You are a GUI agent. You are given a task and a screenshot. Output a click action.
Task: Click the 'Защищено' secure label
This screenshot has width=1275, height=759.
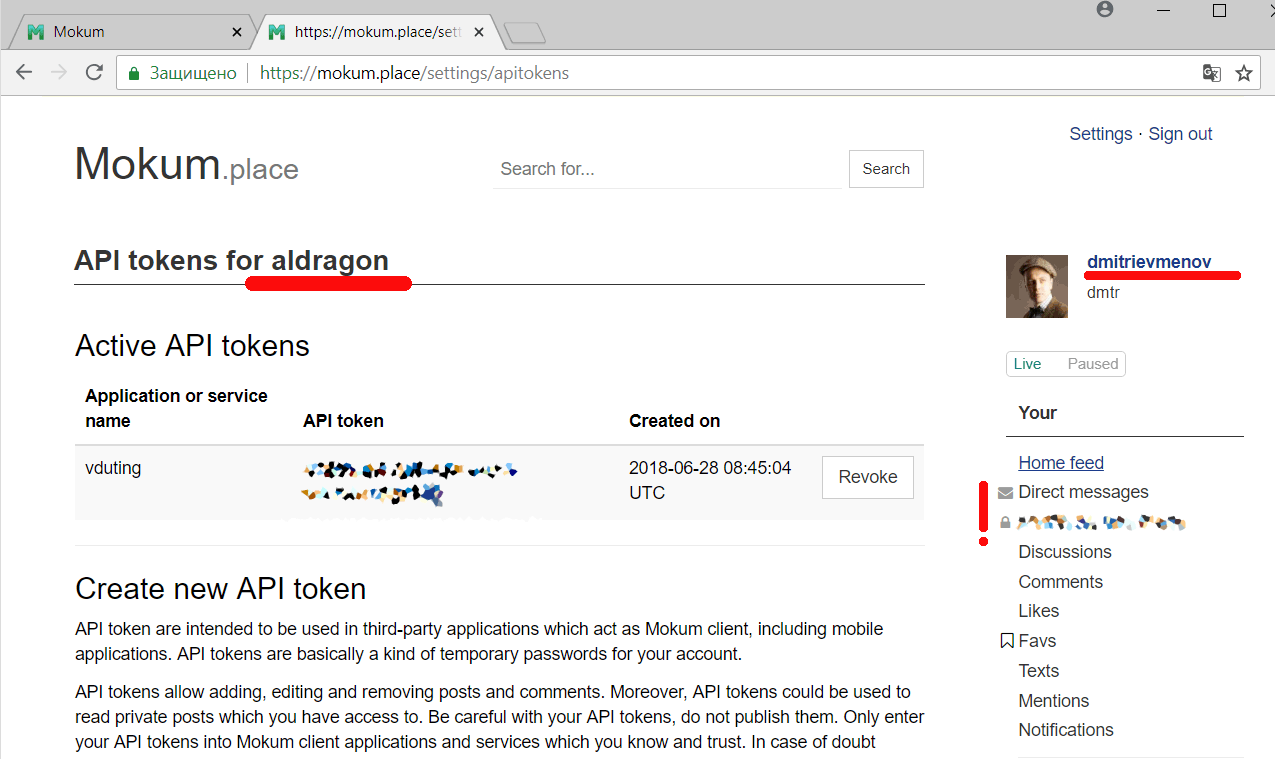(193, 73)
